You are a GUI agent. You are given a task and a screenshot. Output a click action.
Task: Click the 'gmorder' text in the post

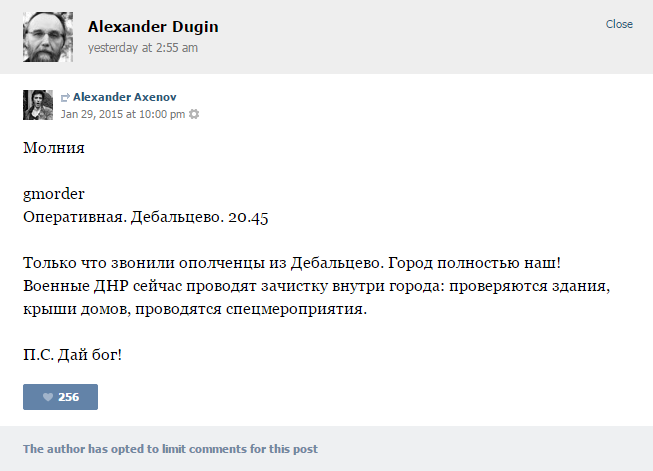coord(54,194)
